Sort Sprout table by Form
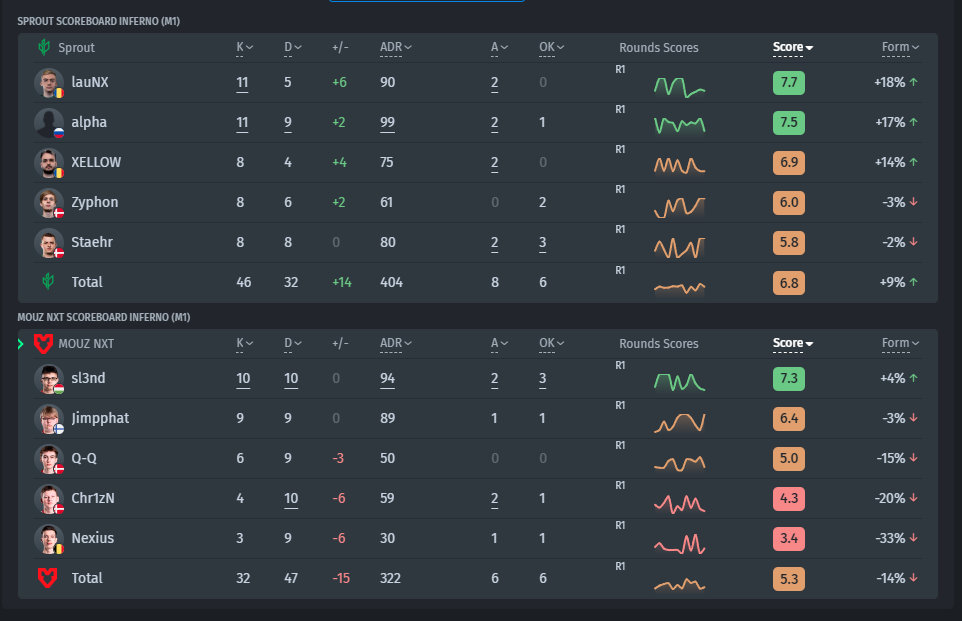The image size is (962, 621). click(900, 47)
